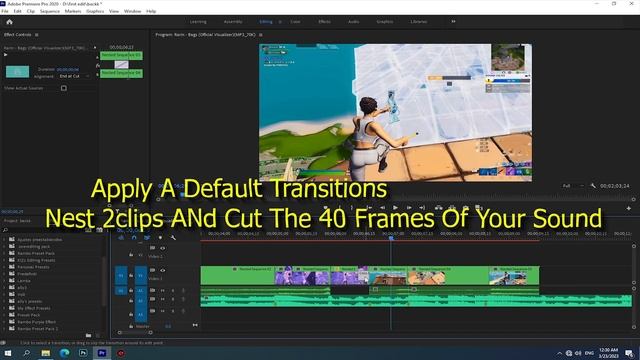Step forward one frame in Program monitor

[409, 208]
